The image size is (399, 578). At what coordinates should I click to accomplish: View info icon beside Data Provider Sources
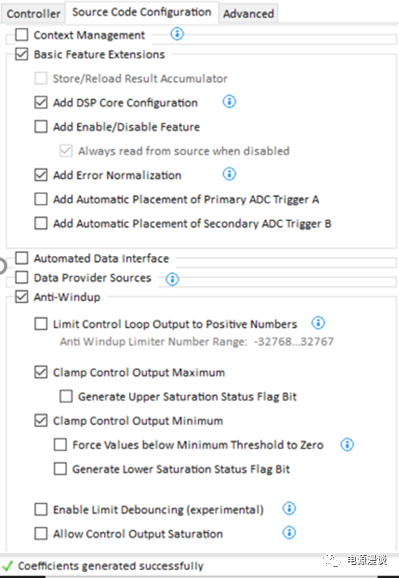172,279
